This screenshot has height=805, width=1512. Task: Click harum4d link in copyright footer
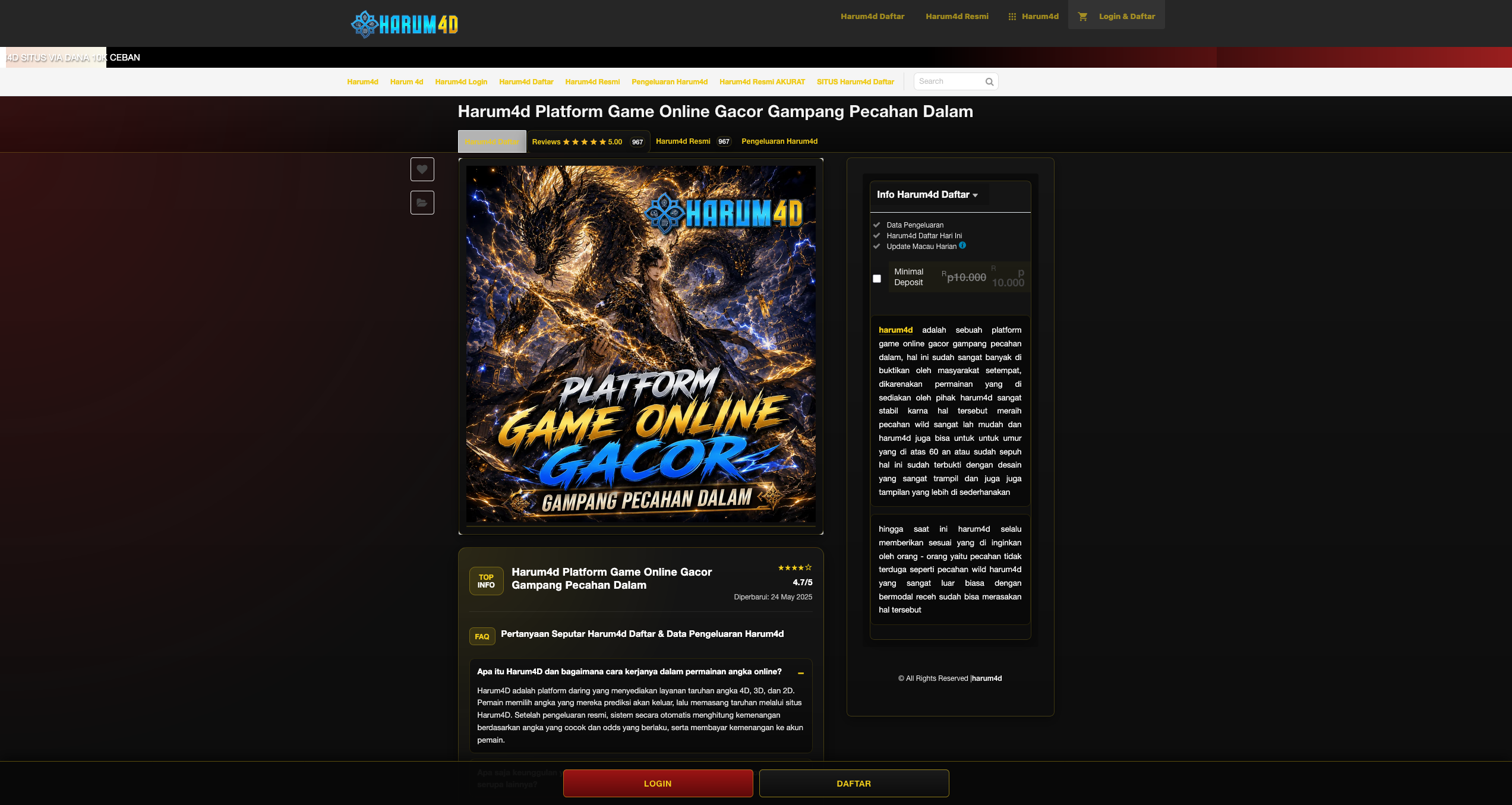tap(987, 678)
